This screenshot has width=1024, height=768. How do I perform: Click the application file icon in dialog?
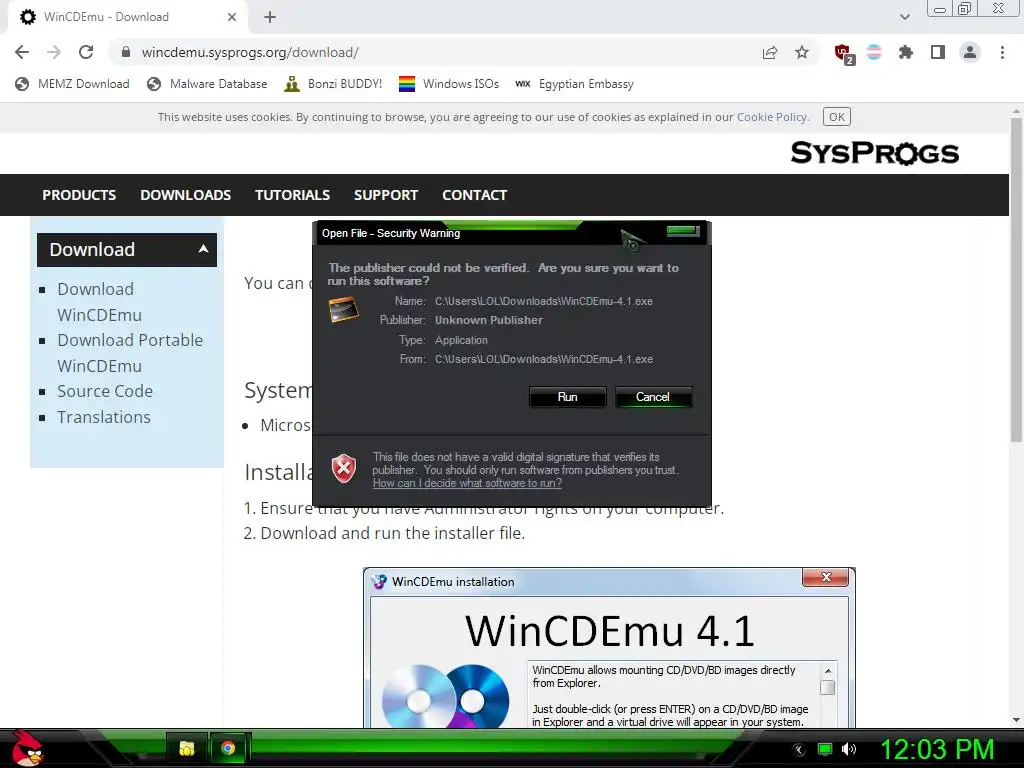[344, 309]
